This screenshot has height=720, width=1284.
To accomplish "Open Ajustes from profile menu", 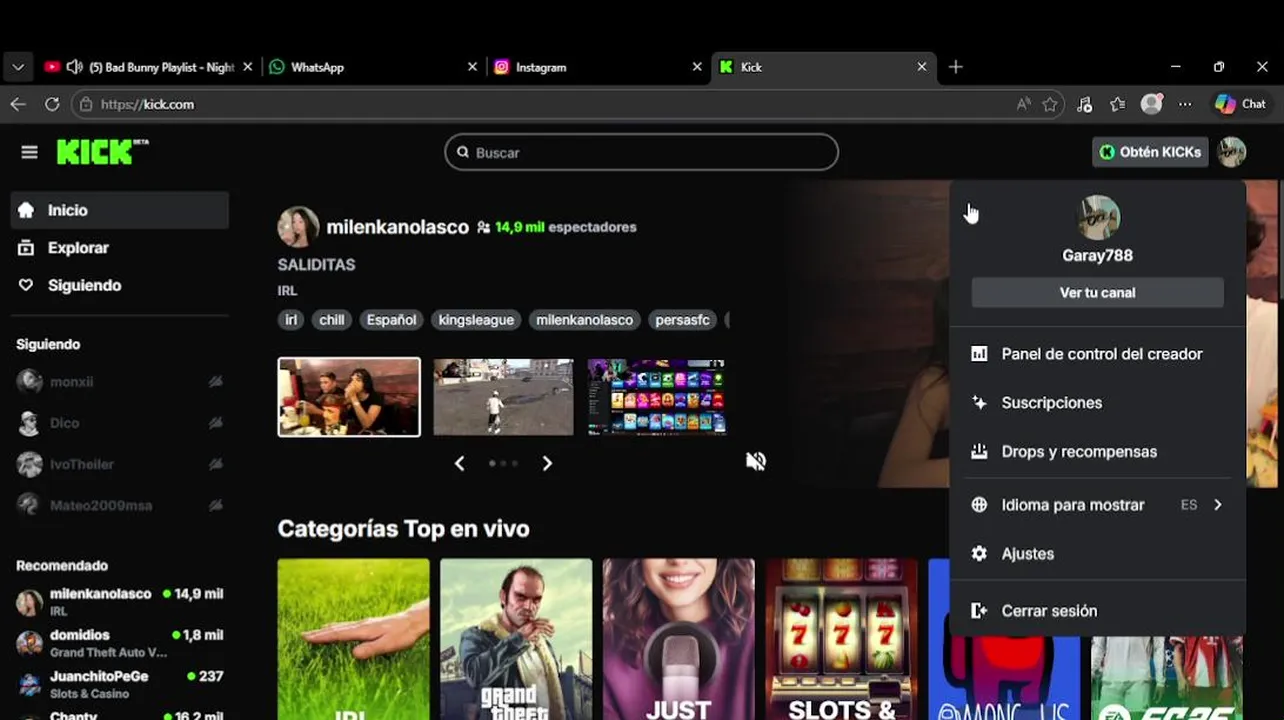I will 1097,554.
